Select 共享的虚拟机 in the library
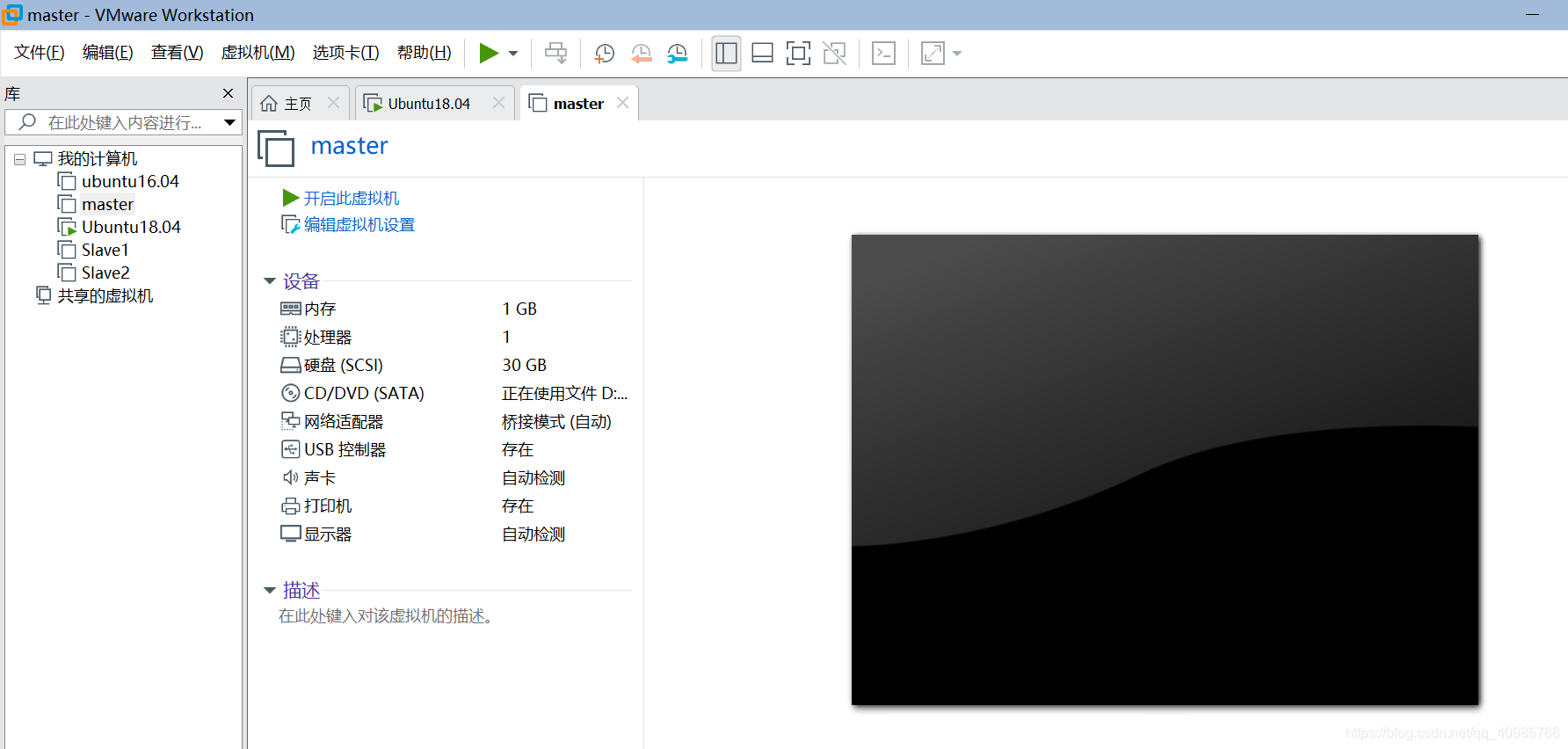Viewport: 1568px width, 749px height. (x=105, y=296)
